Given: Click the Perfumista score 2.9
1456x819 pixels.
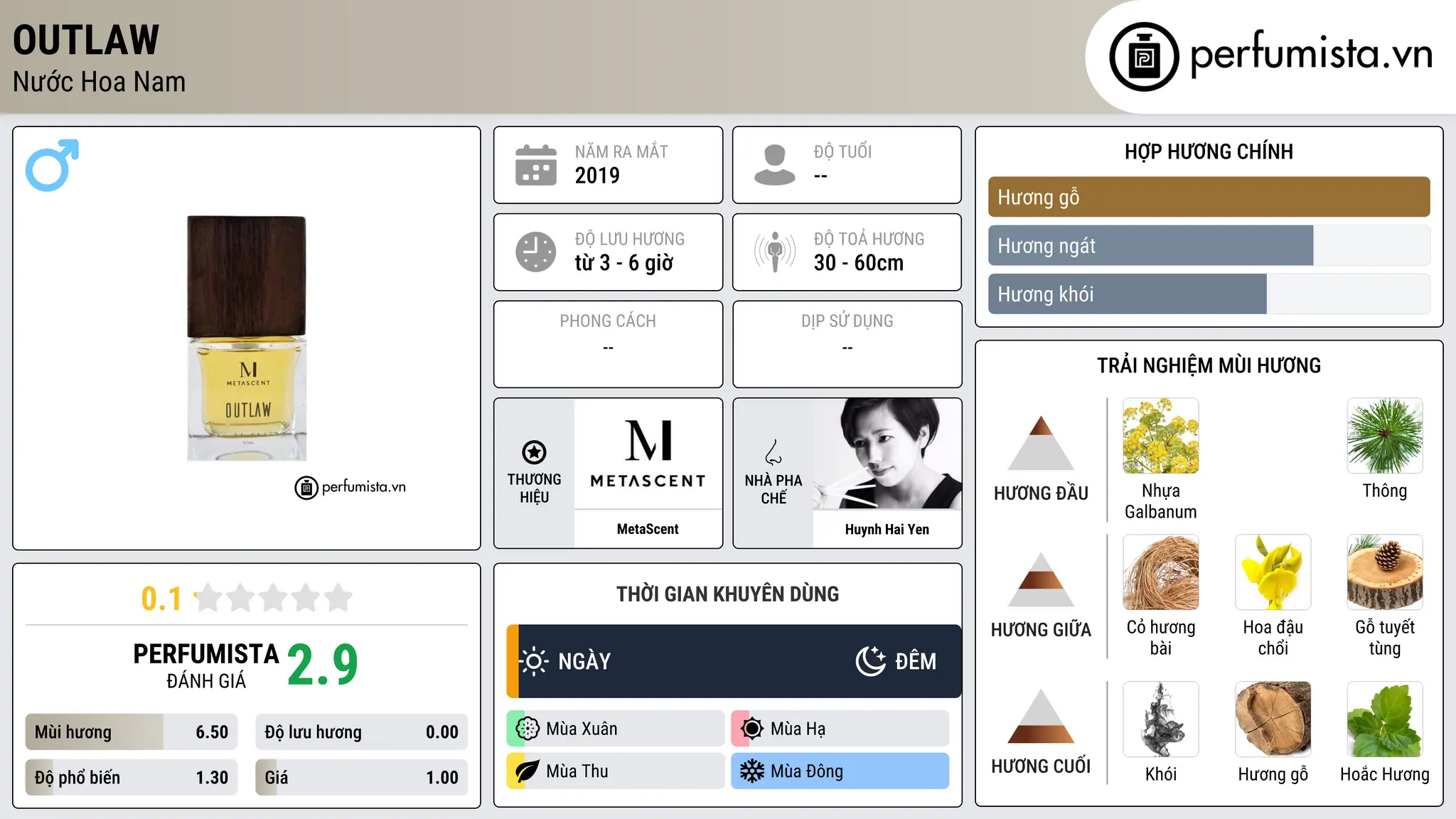Looking at the screenshot, I should tap(323, 665).
